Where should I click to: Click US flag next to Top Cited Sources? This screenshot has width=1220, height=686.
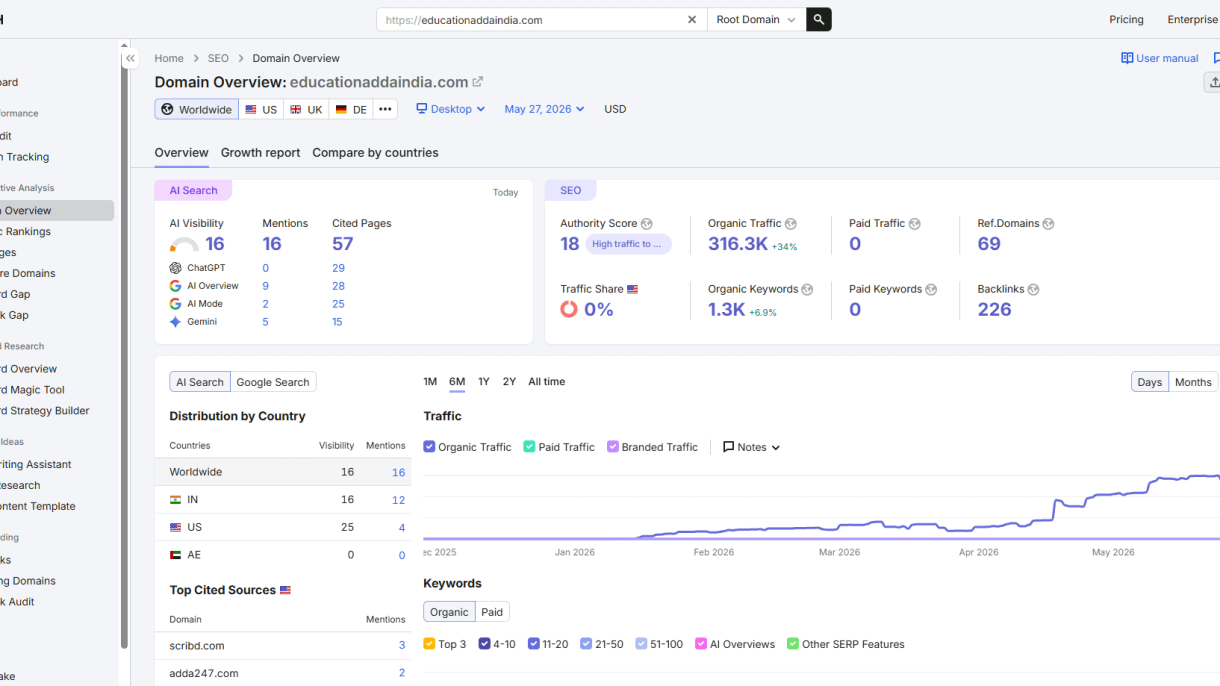[285, 591]
